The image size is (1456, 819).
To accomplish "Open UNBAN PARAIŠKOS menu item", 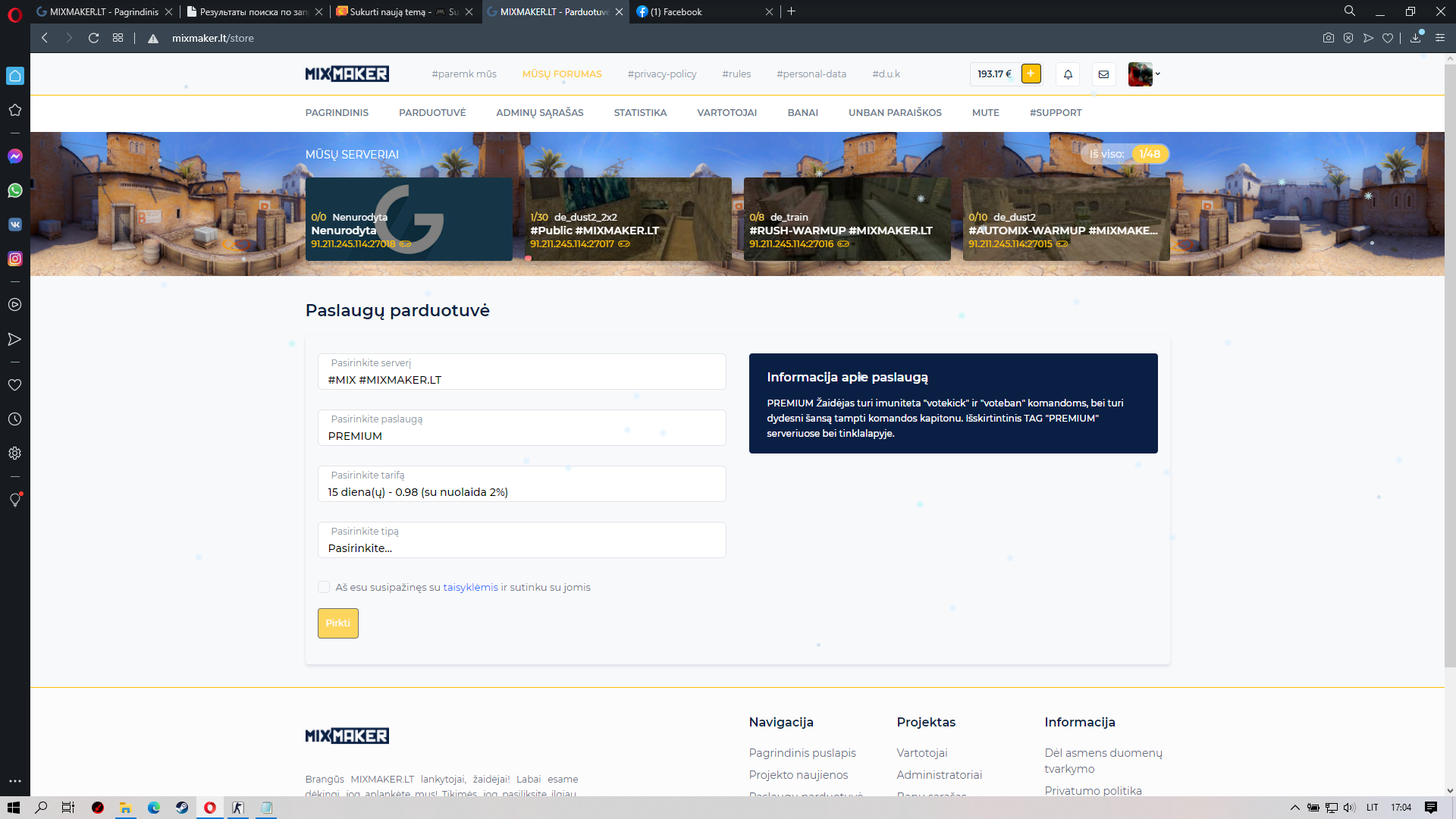I will 895,113.
